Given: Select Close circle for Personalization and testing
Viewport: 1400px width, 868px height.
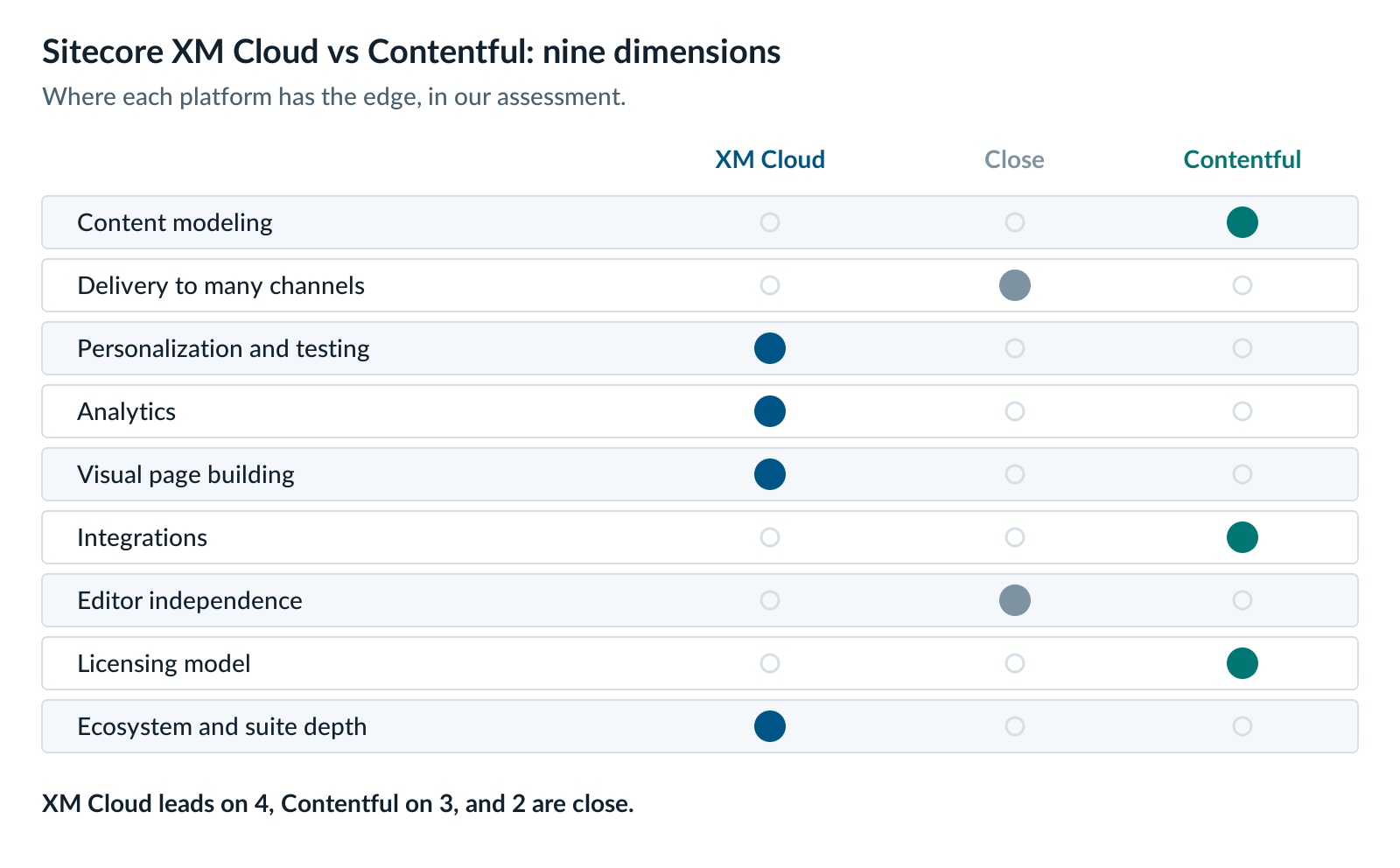Looking at the screenshot, I should point(1015,348).
